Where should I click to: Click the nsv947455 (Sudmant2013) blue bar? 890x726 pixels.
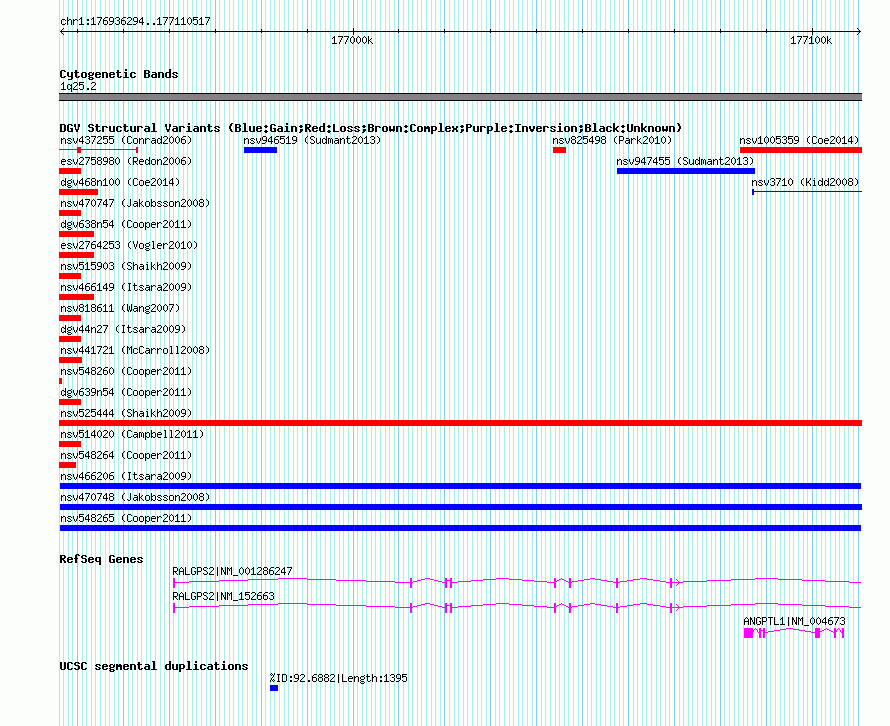coord(686,171)
